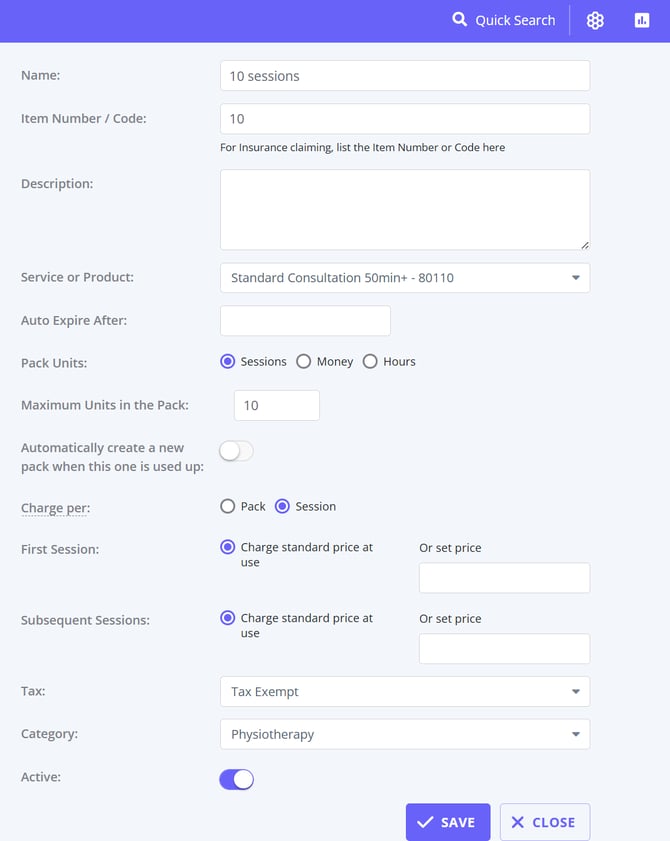Toggle the Active switch off

(236, 779)
